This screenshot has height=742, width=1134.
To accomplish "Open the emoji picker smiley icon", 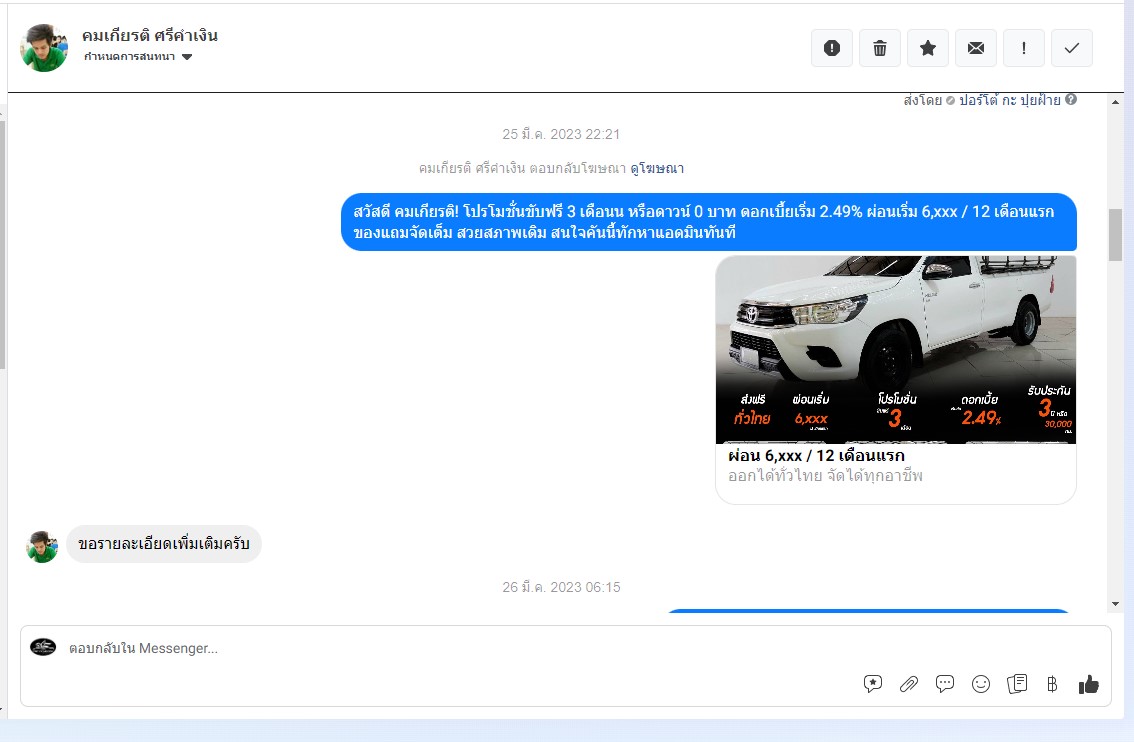I will pyautogui.click(x=981, y=683).
